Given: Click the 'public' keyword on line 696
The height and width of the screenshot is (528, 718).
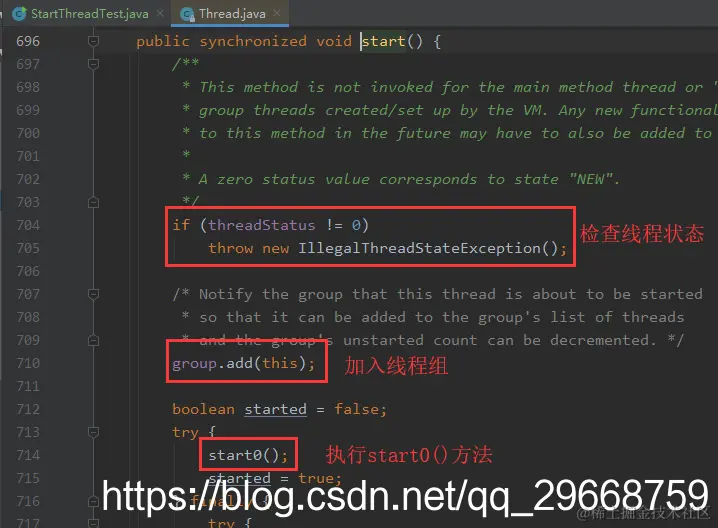Looking at the screenshot, I should 163,41.
